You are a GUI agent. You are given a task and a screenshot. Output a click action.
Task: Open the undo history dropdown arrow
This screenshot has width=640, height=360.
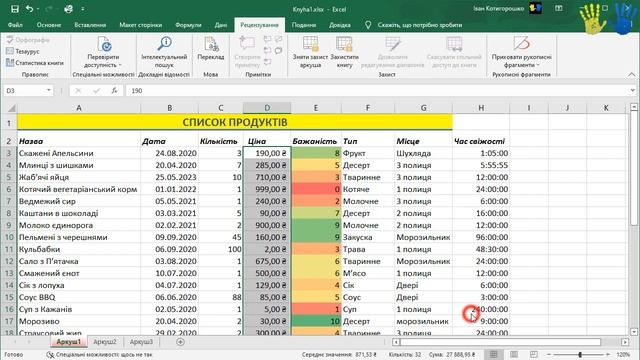coord(38,9)
